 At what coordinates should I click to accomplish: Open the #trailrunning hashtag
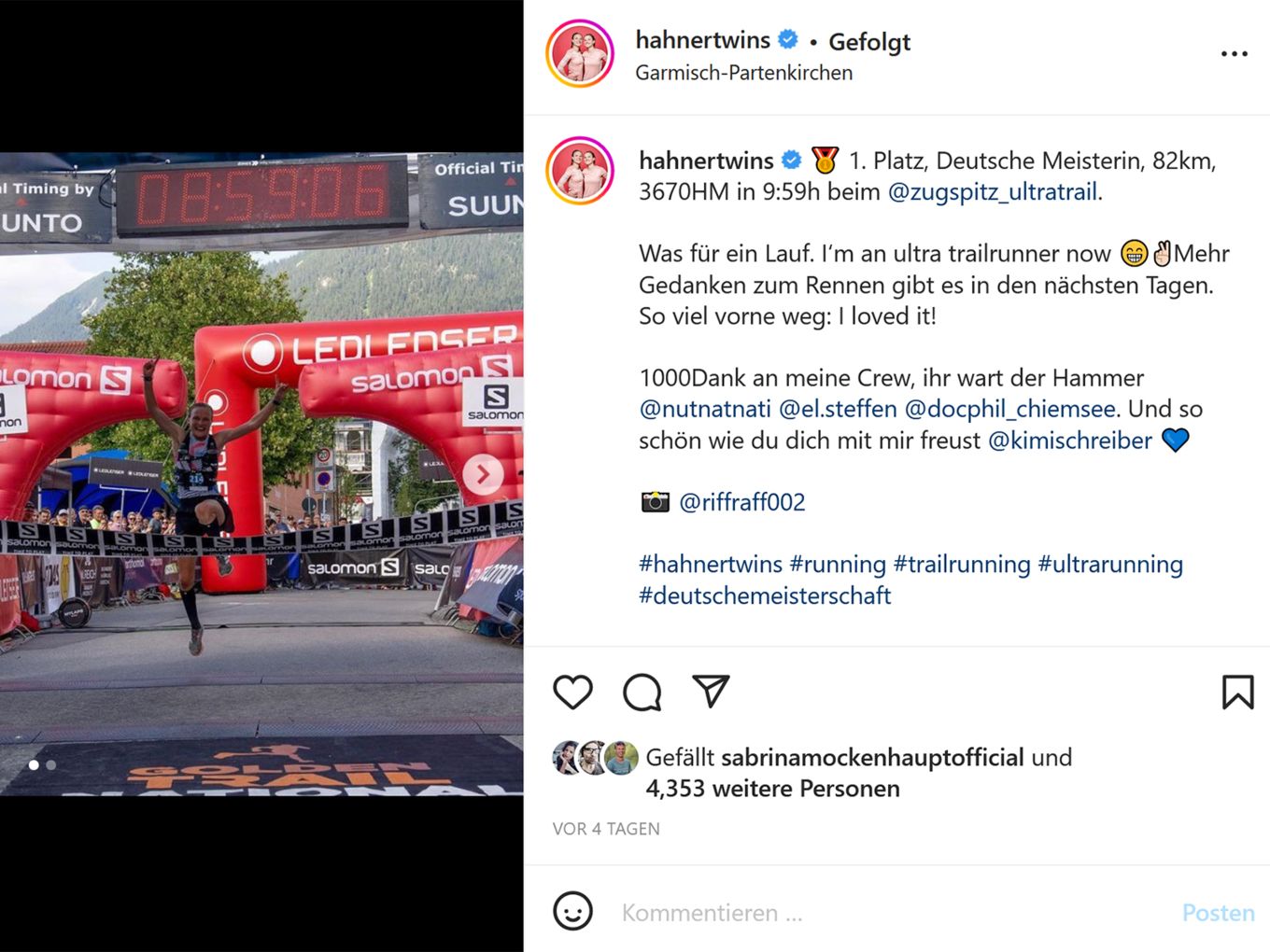[962, 564]
